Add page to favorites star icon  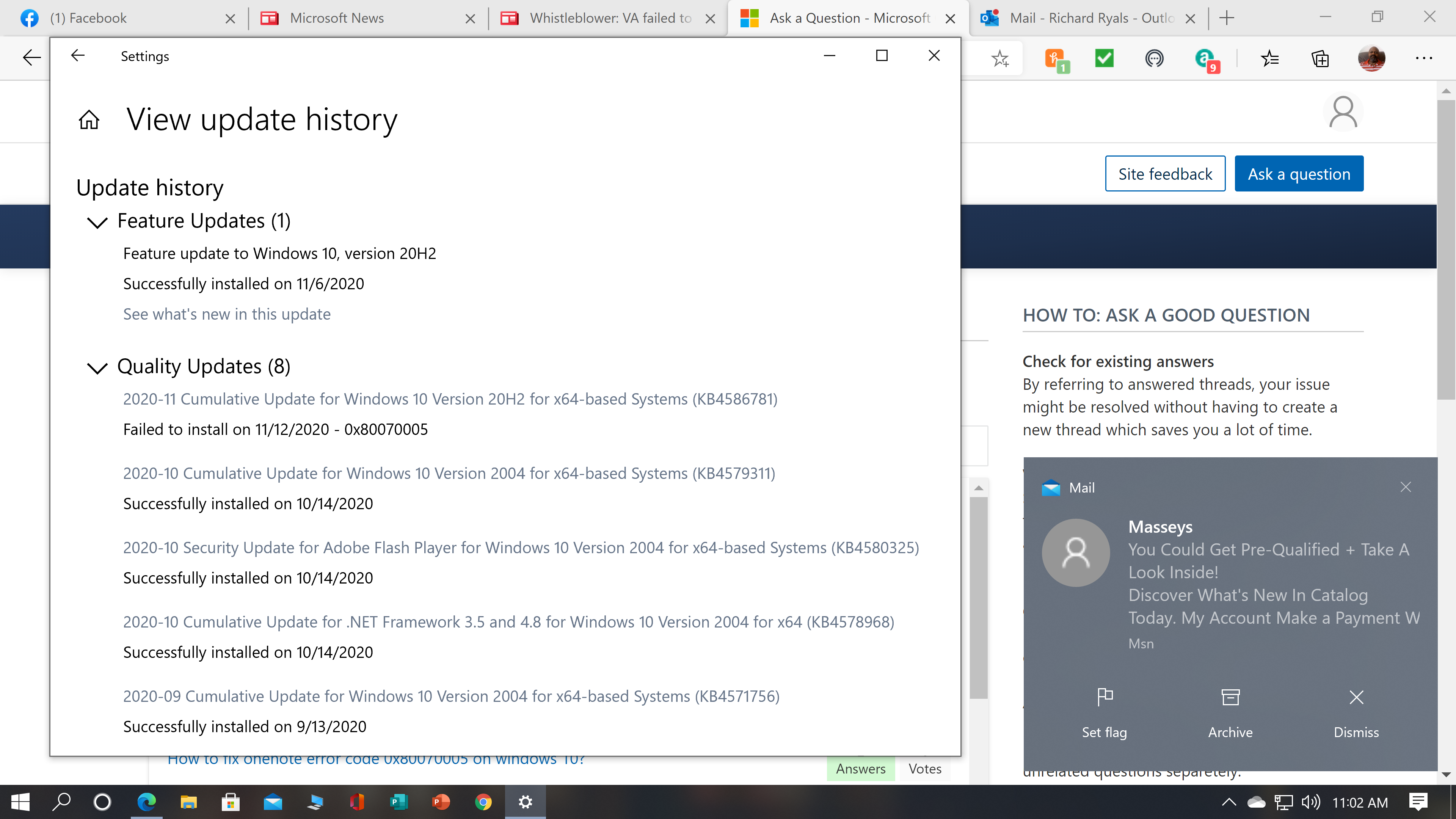tap(1000, 58)
